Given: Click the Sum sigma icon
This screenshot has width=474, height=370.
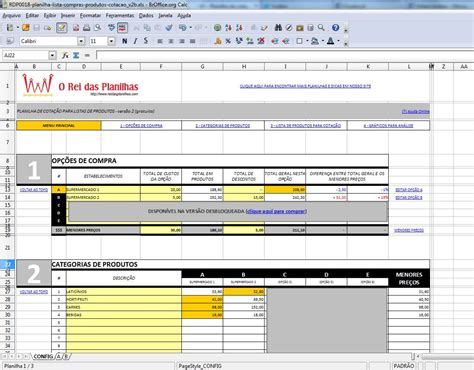Looking at the screenshot, I should pos(76,55).
